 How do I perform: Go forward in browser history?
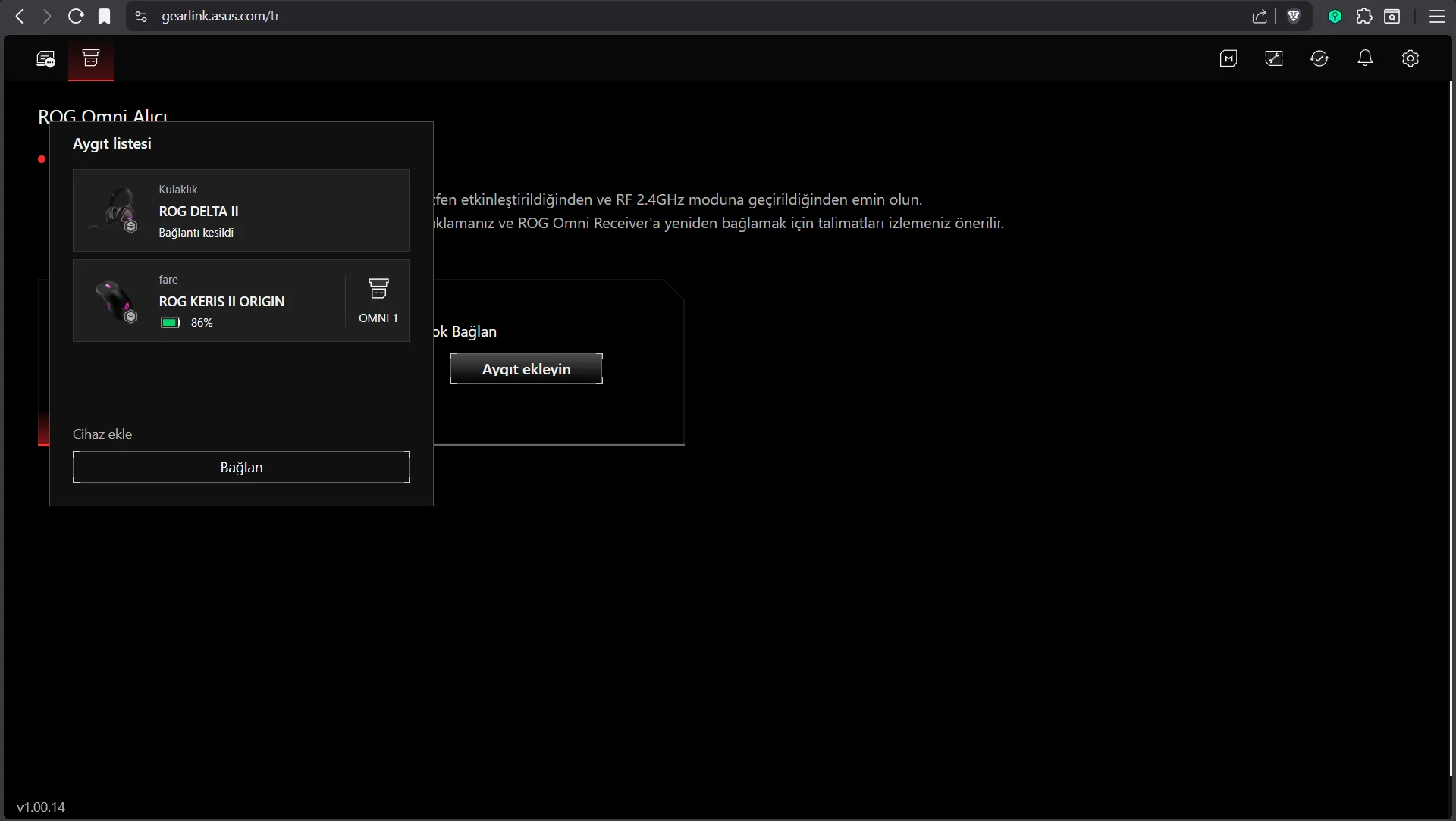47,16
